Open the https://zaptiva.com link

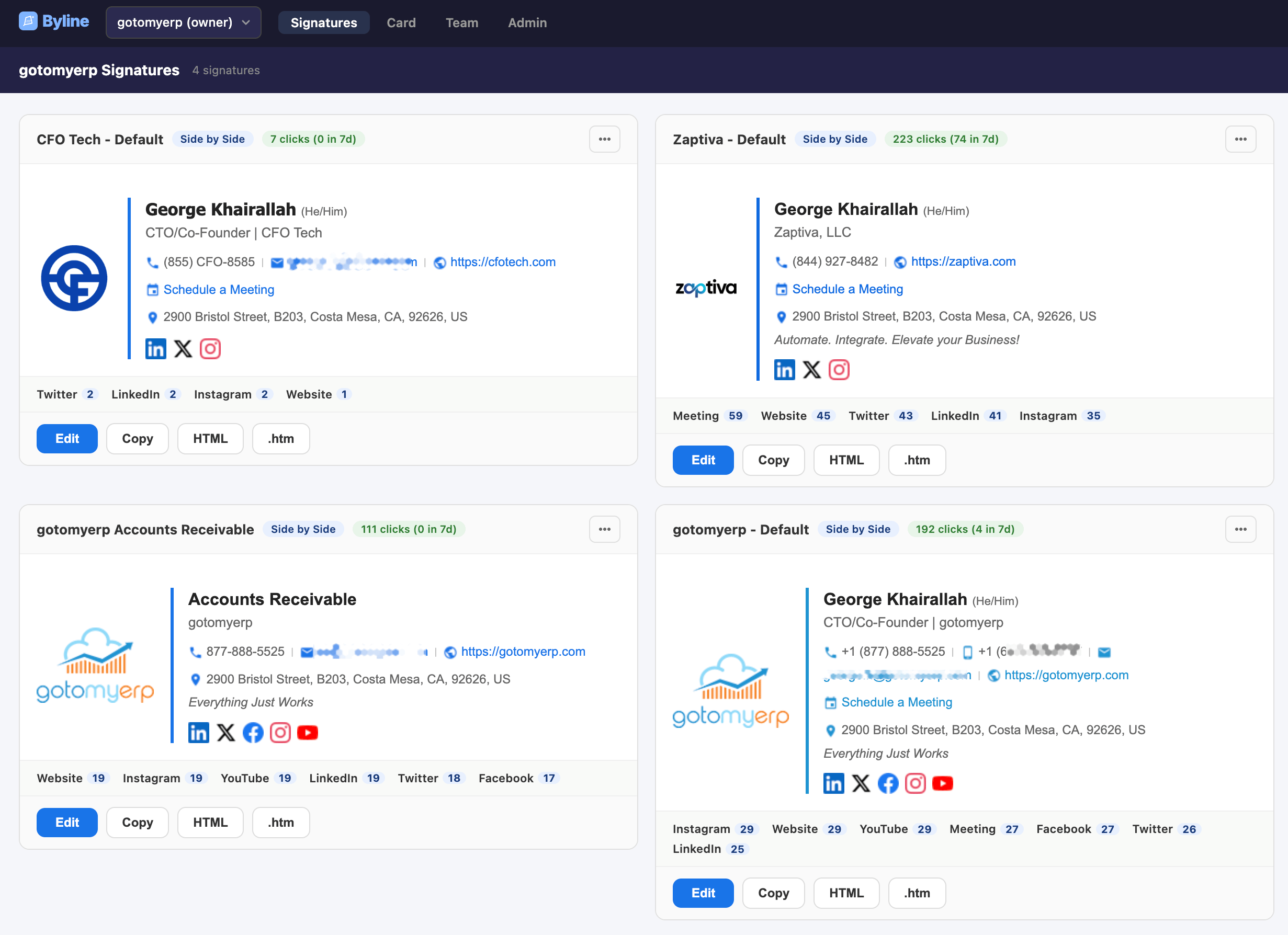coord(963,261)
